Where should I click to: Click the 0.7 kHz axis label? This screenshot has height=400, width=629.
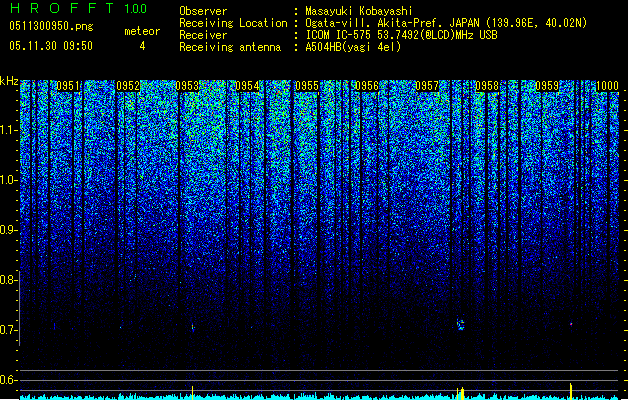point(8,330)
